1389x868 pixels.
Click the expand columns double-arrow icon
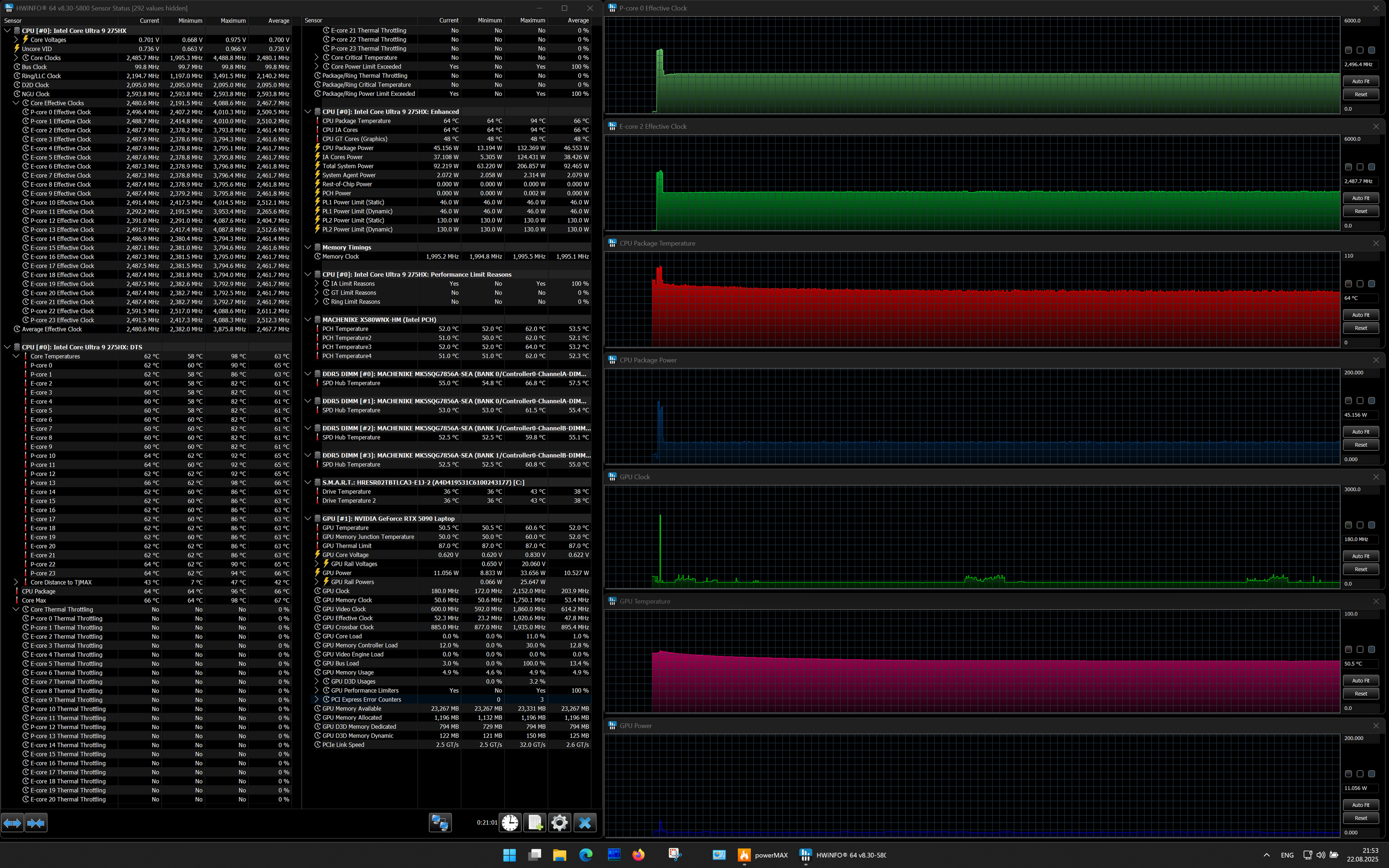12,823
